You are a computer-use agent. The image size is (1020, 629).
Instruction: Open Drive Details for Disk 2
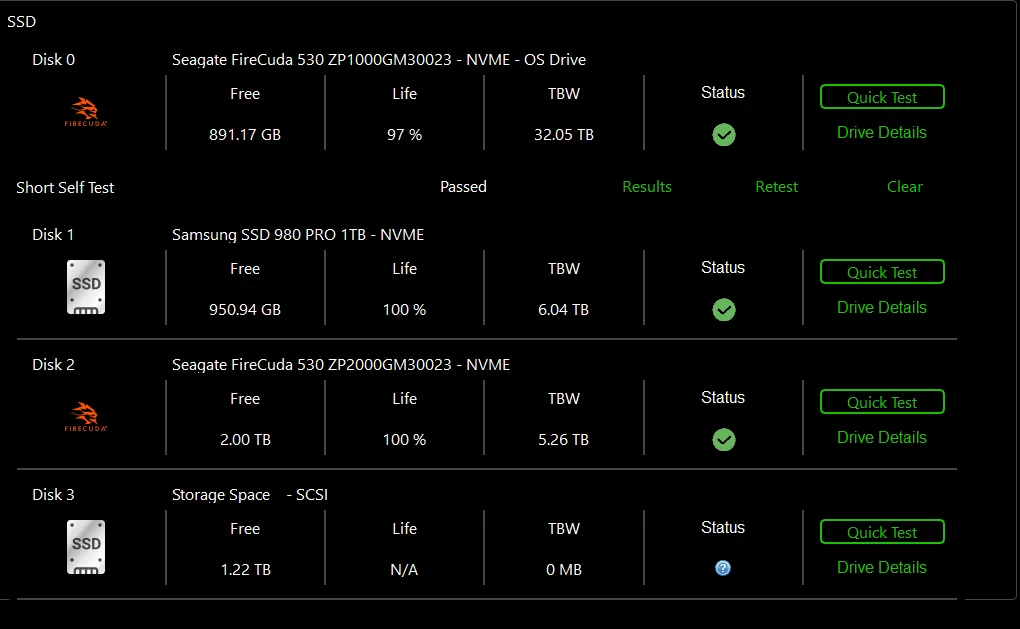coord(881,438)
